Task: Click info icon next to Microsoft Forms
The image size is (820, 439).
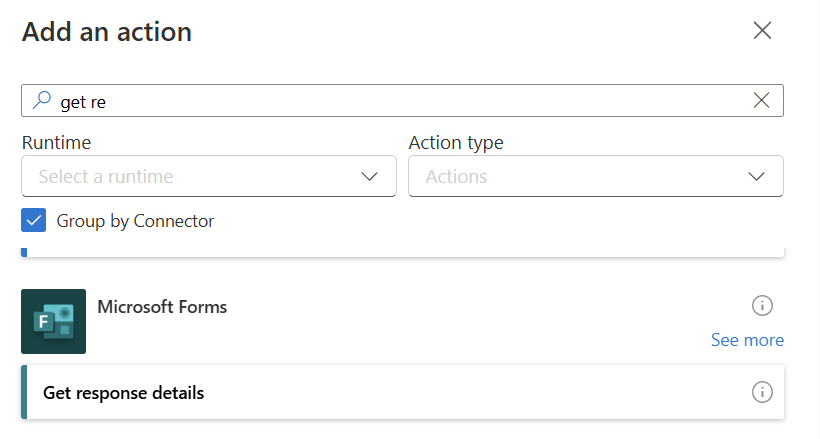Action: 762,305
